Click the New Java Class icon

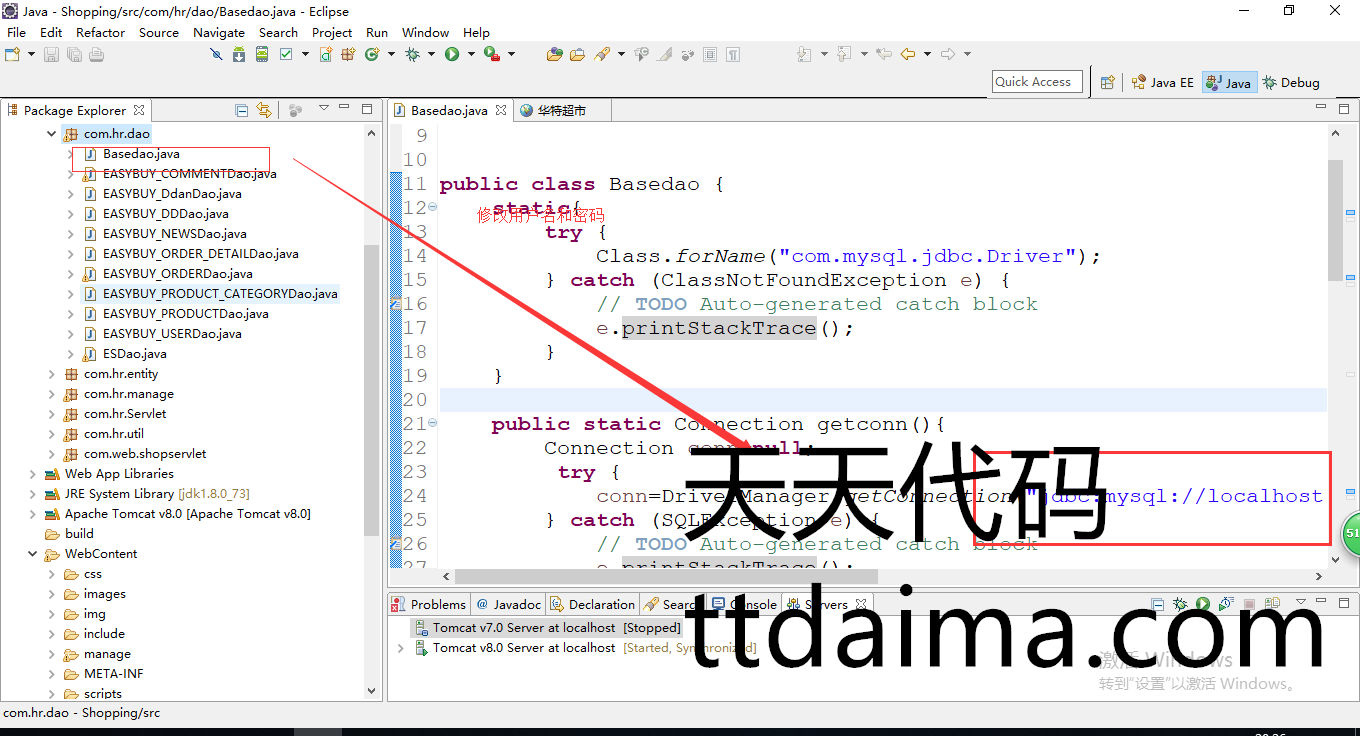371,54
